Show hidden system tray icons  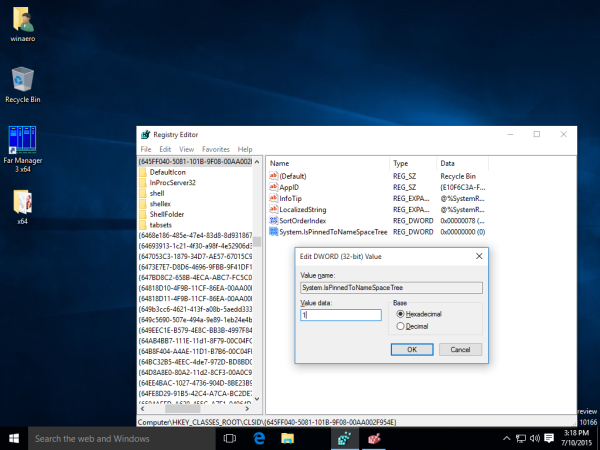coord(506,439)
